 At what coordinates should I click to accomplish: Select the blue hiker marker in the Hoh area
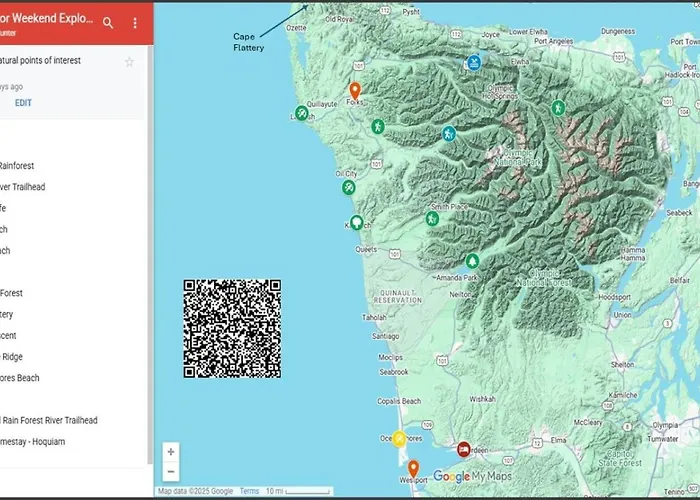pos(449,133)
